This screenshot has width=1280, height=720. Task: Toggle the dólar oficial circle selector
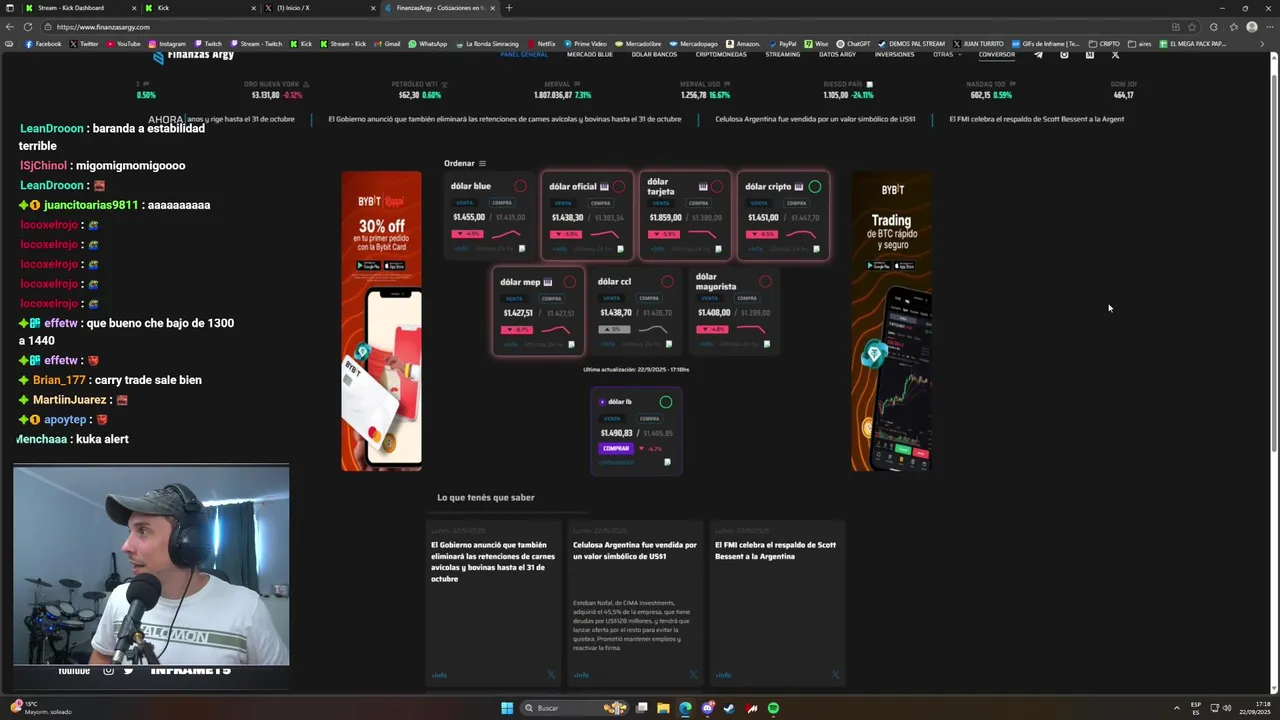click(x=618, y=186)
